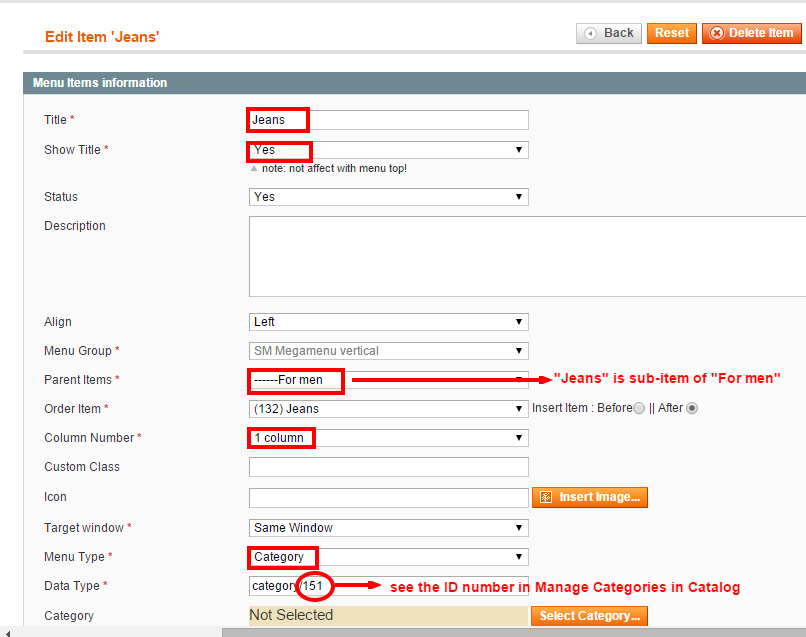Click the 'Parent Items' label
The height and width of the screenshot is (637, 806).
point(78,380)
